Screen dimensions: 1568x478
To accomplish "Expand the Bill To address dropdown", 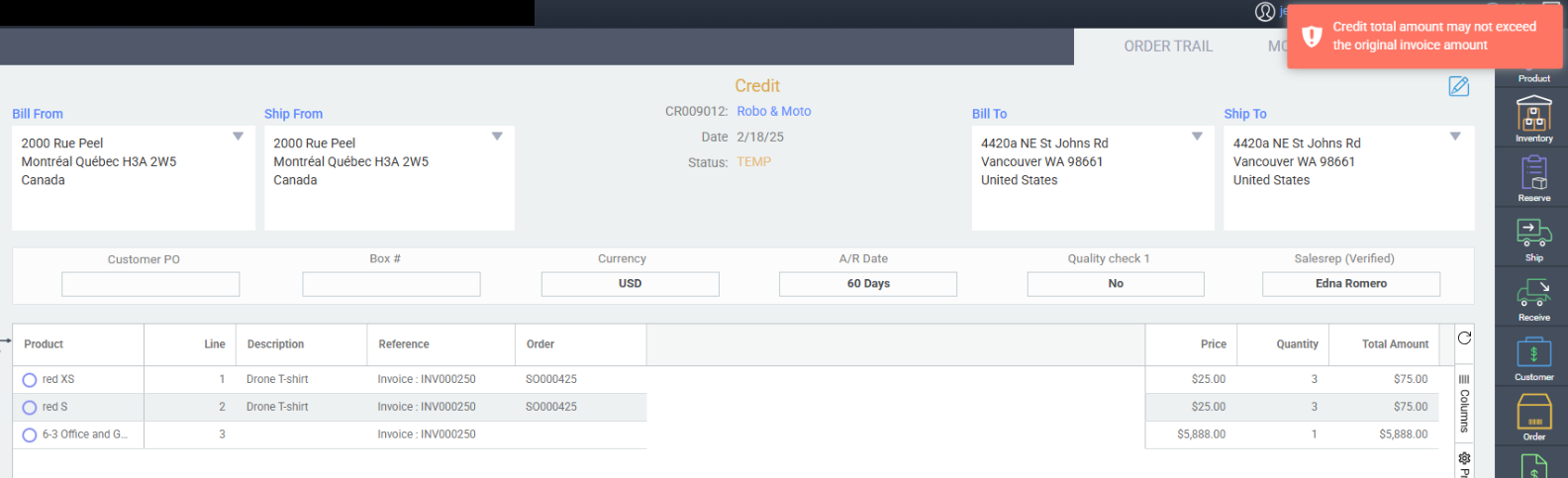I will pyautogui.click(x=1197, y=137).
